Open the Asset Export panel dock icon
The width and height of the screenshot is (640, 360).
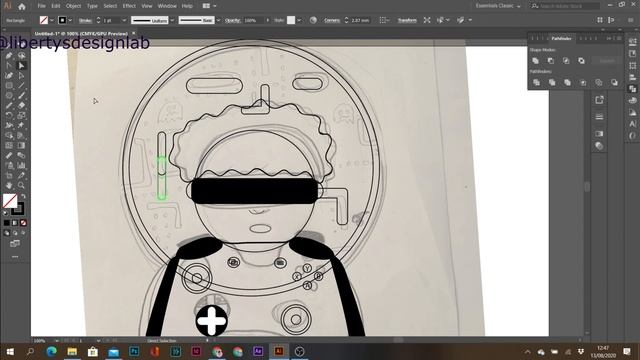coord(599,100)
